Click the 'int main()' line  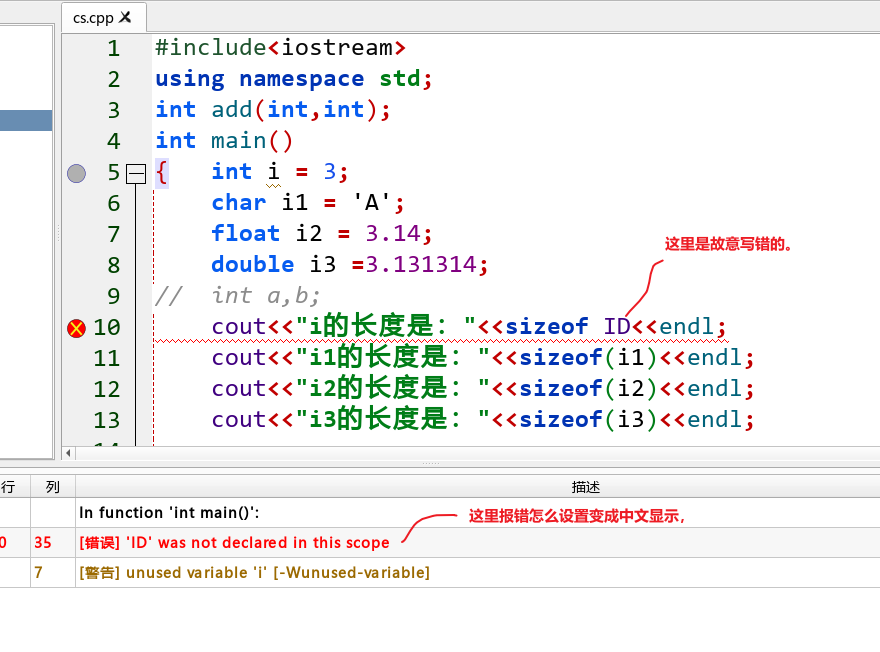224,141
